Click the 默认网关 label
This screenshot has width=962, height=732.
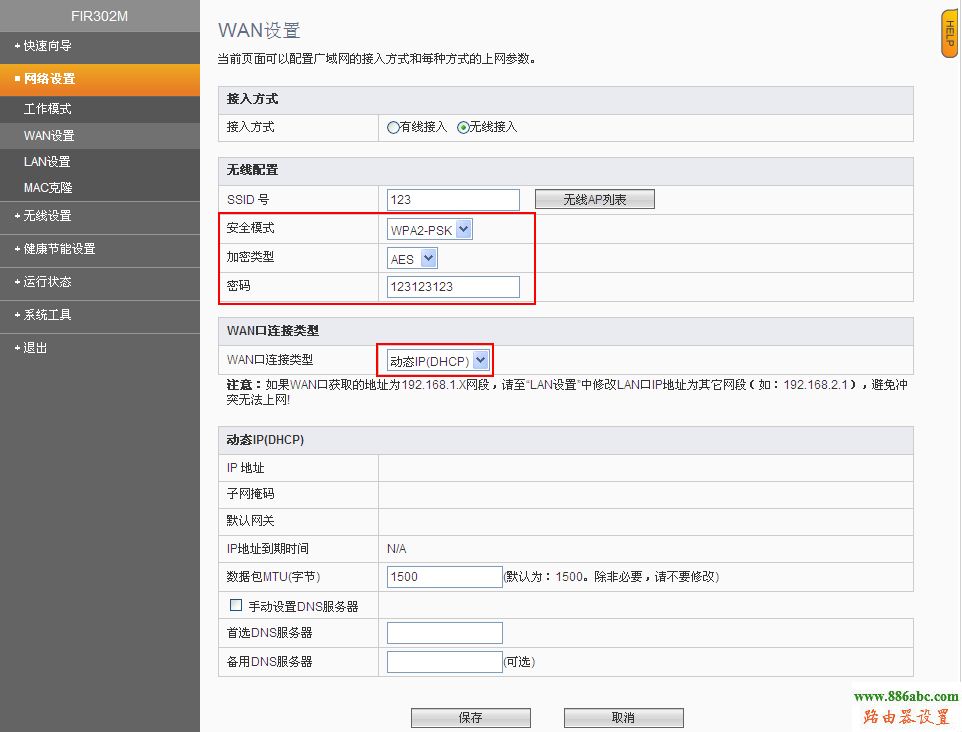click(250, 520)
